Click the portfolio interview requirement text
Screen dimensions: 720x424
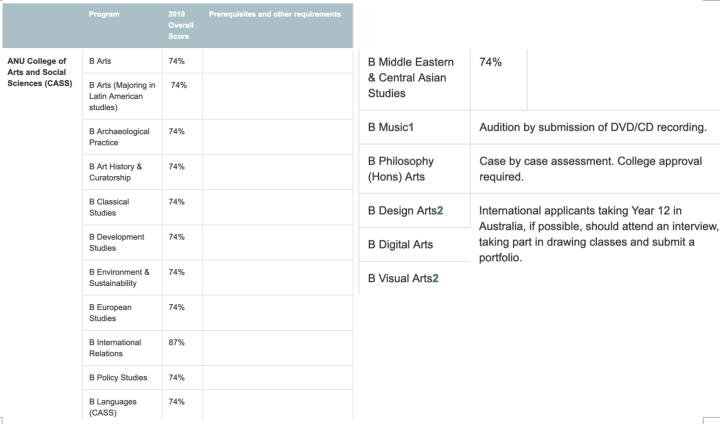(x=598, y=234)
